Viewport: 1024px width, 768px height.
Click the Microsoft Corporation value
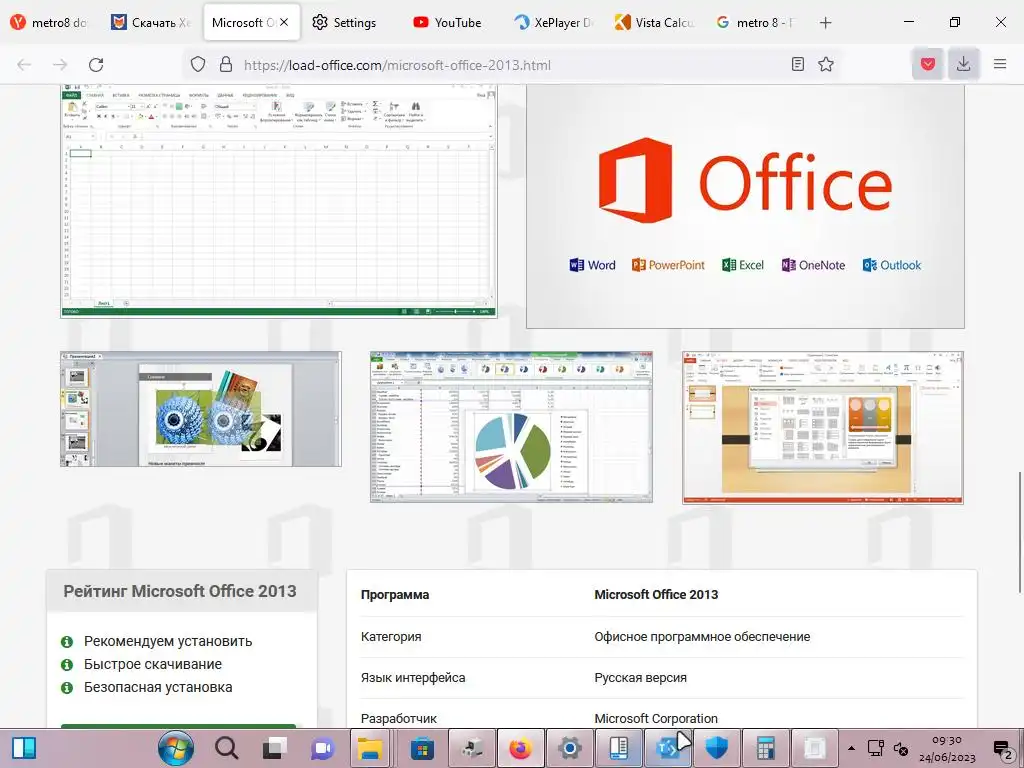(656, 718)
